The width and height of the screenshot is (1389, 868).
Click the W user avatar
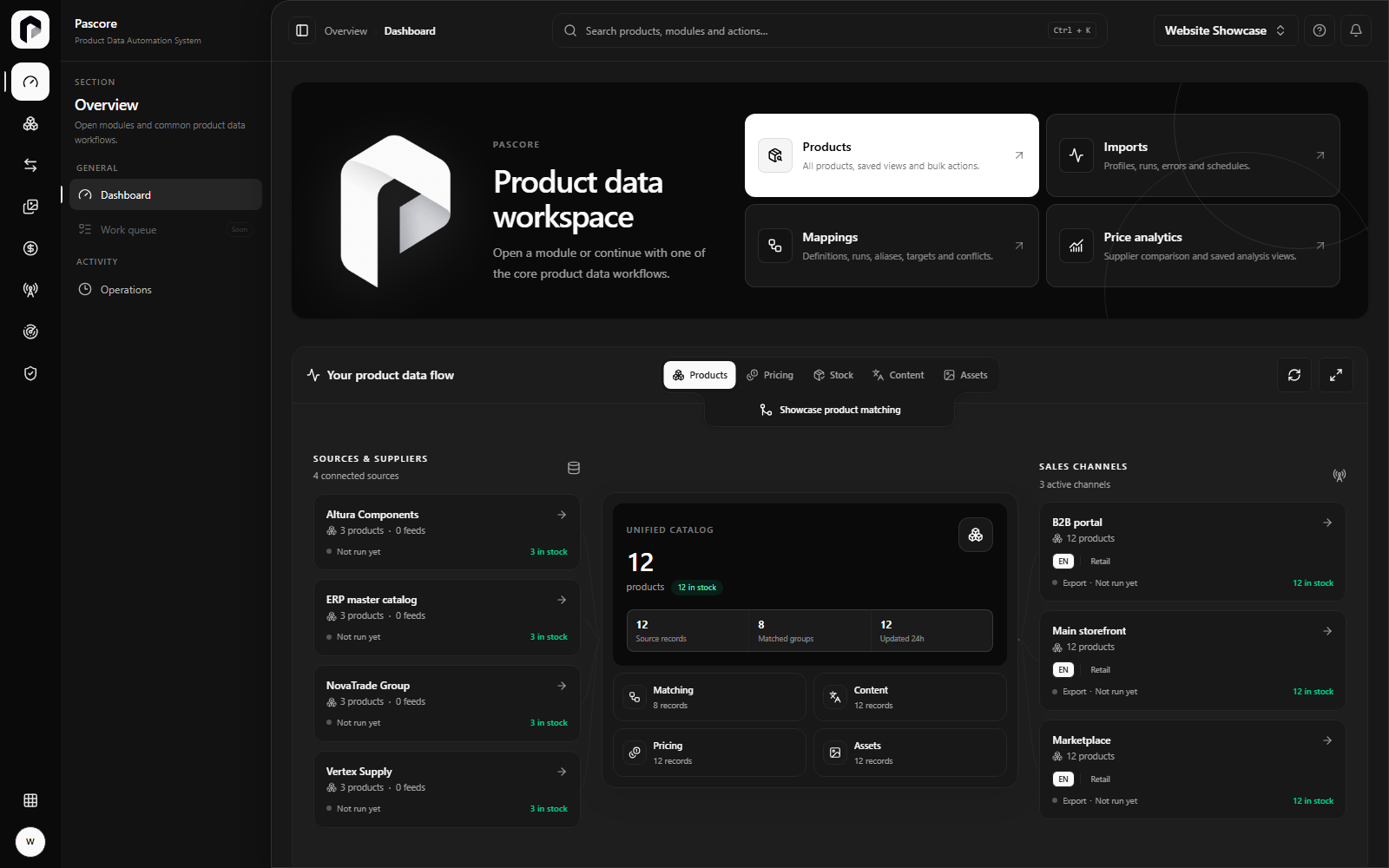click(x=30, y=842)
